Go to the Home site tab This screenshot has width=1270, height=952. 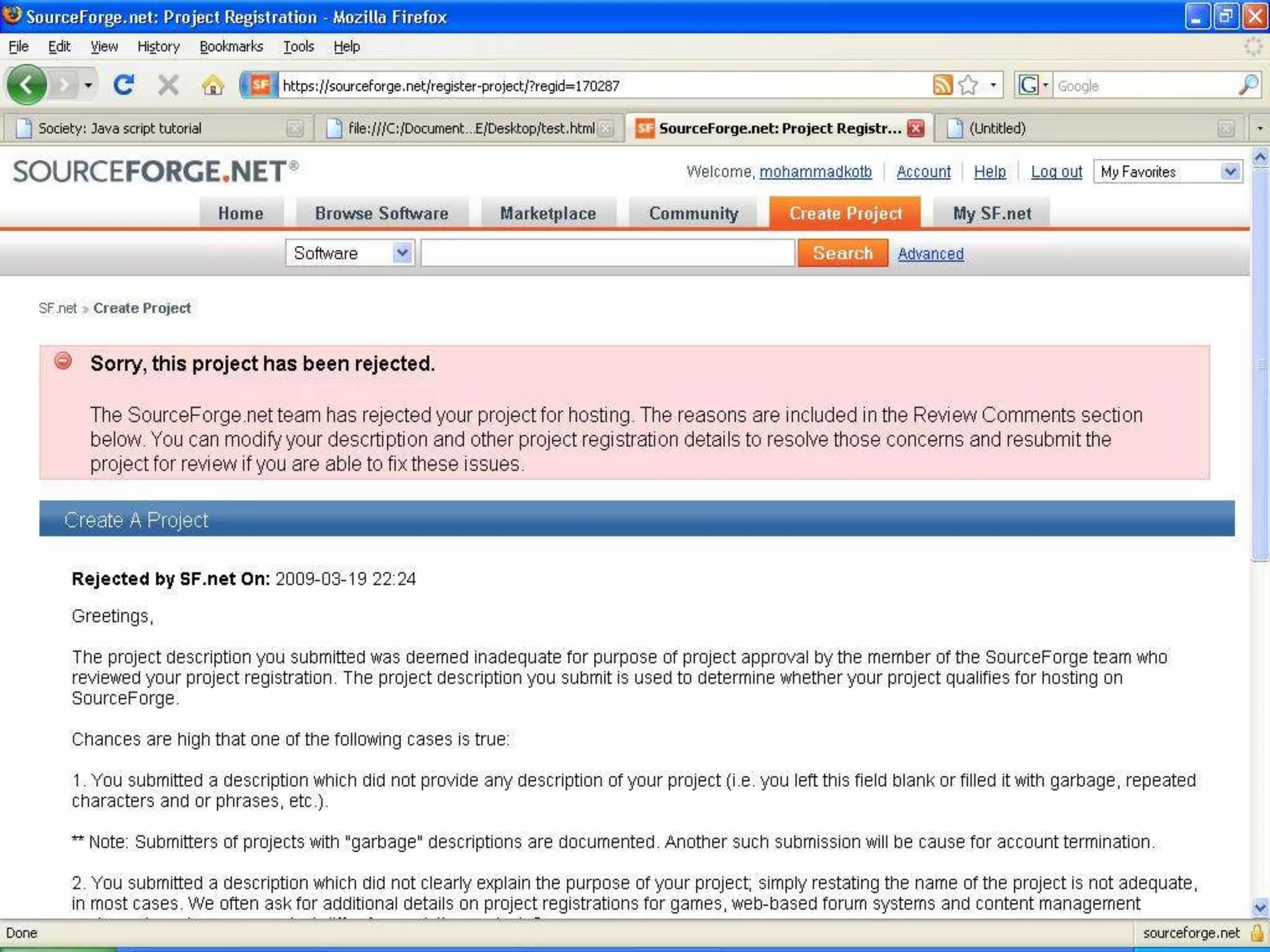coord(241,213)
